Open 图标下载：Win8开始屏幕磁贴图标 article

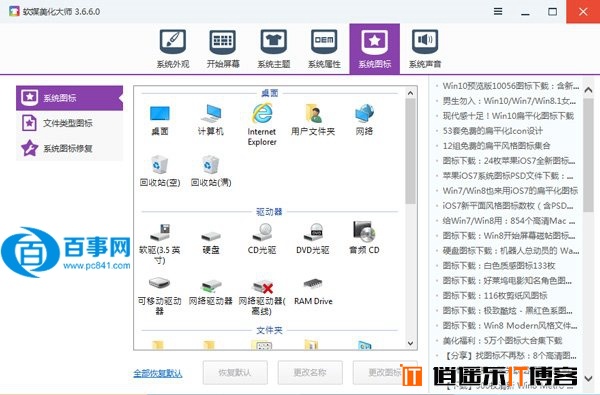pos(509,236)
